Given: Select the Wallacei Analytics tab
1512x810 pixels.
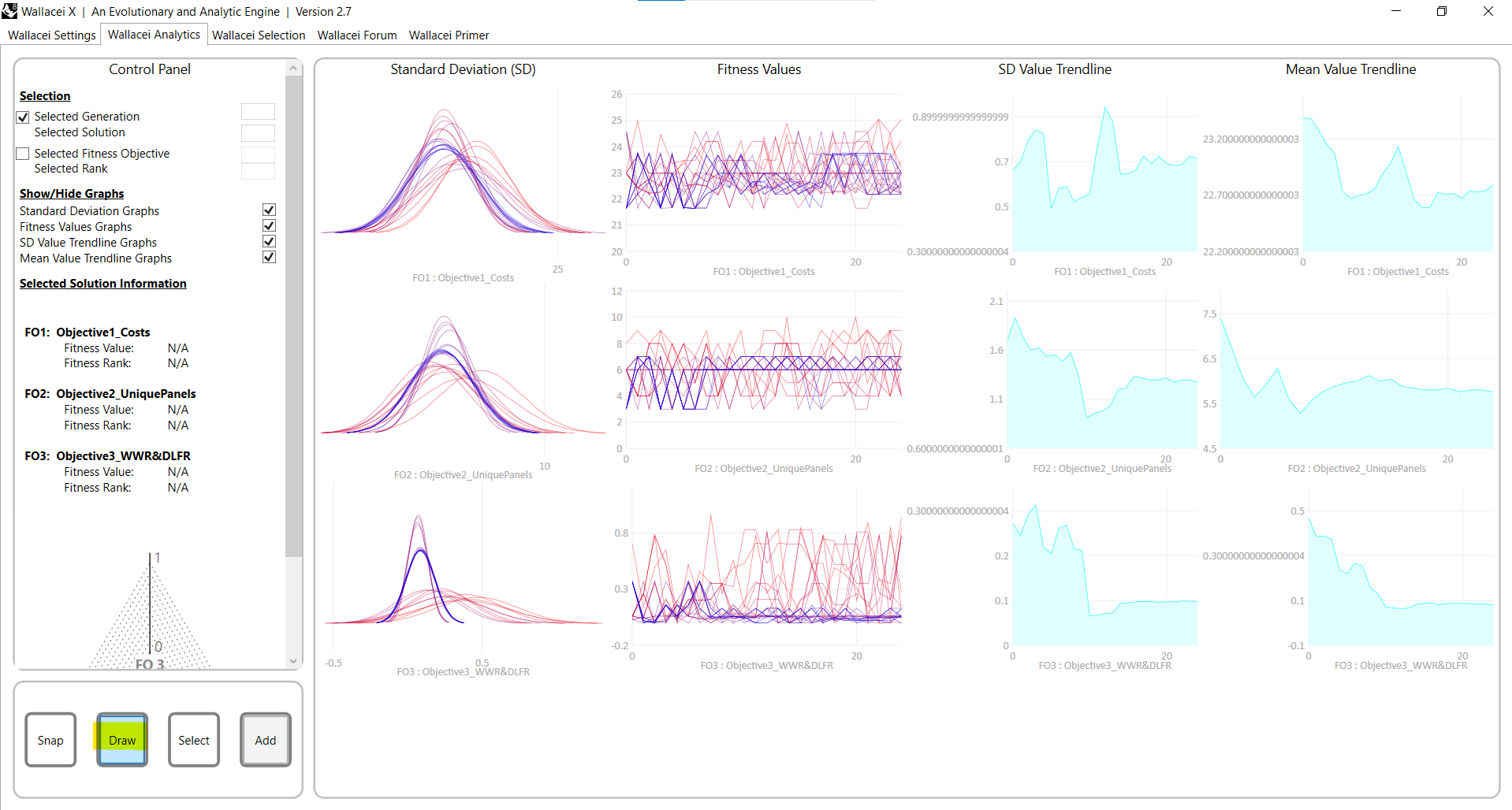Looking at the screenshot, I should [154, 34].
